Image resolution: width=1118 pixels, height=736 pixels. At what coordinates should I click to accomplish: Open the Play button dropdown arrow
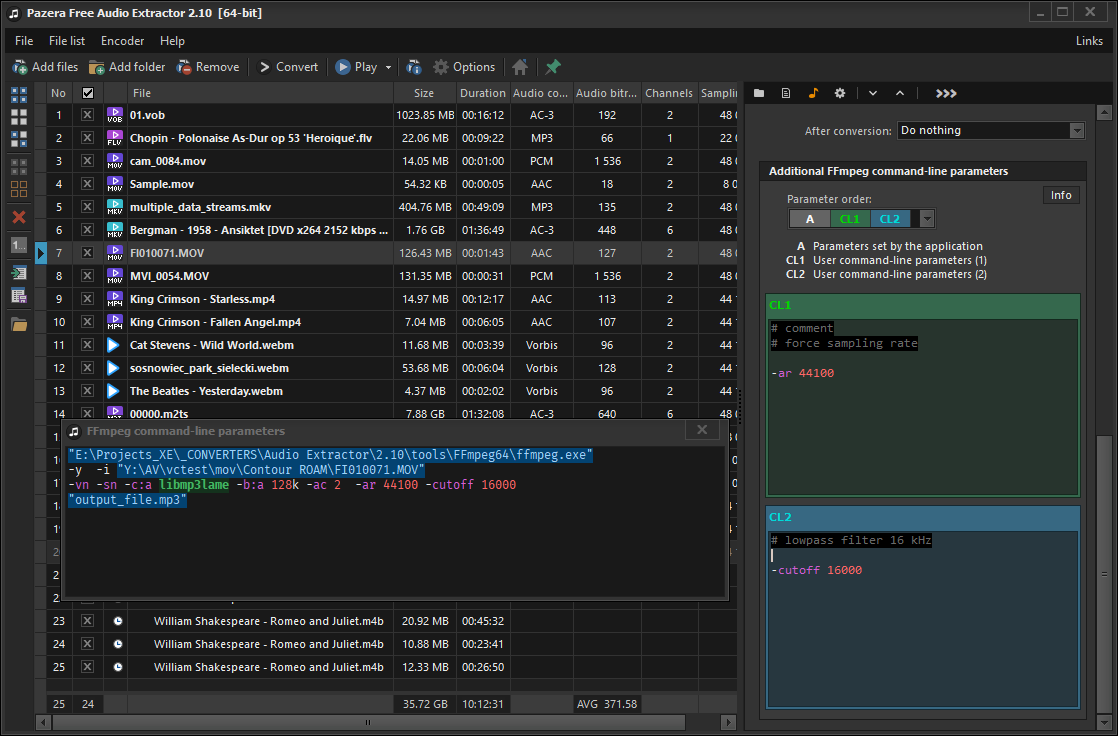coord(389,67)
